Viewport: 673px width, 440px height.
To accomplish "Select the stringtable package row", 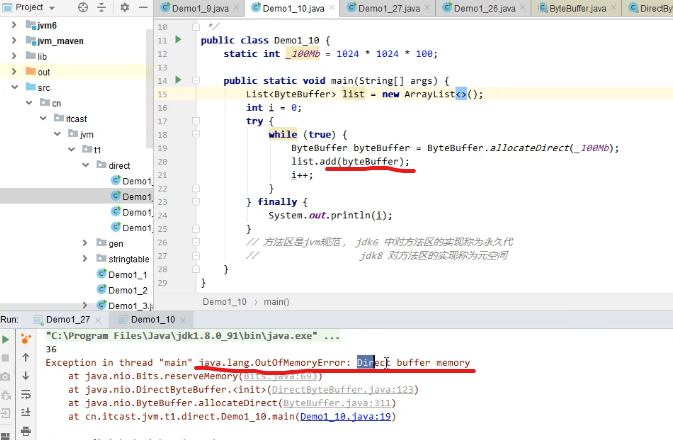I will pos(76,259).
